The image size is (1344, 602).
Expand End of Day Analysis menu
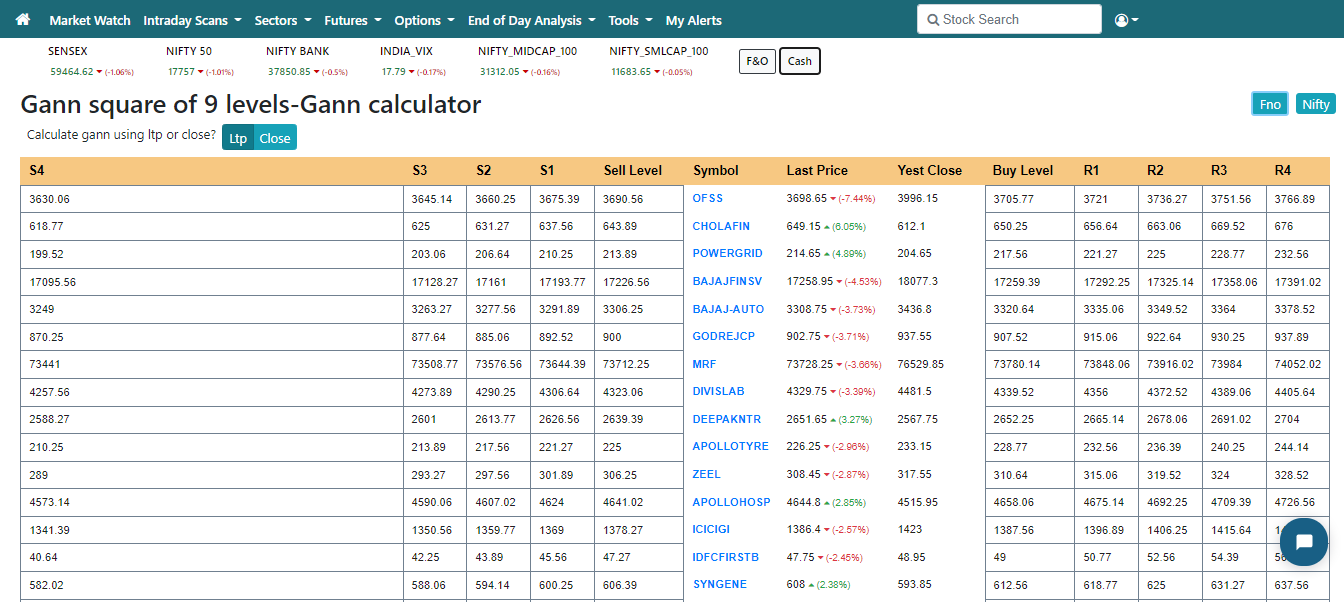tap(531, 20)
